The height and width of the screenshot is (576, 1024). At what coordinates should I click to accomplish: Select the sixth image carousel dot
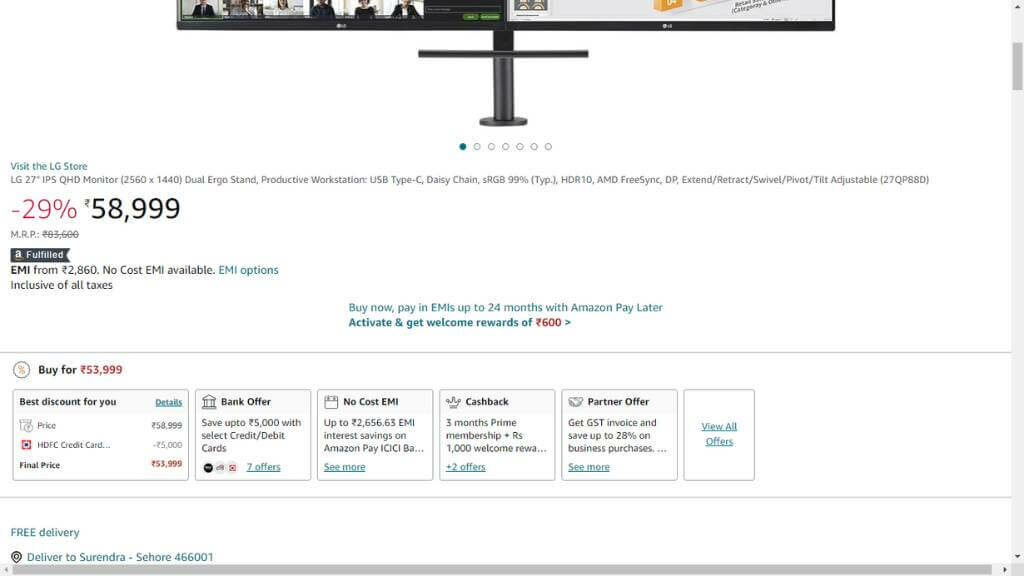534,146
